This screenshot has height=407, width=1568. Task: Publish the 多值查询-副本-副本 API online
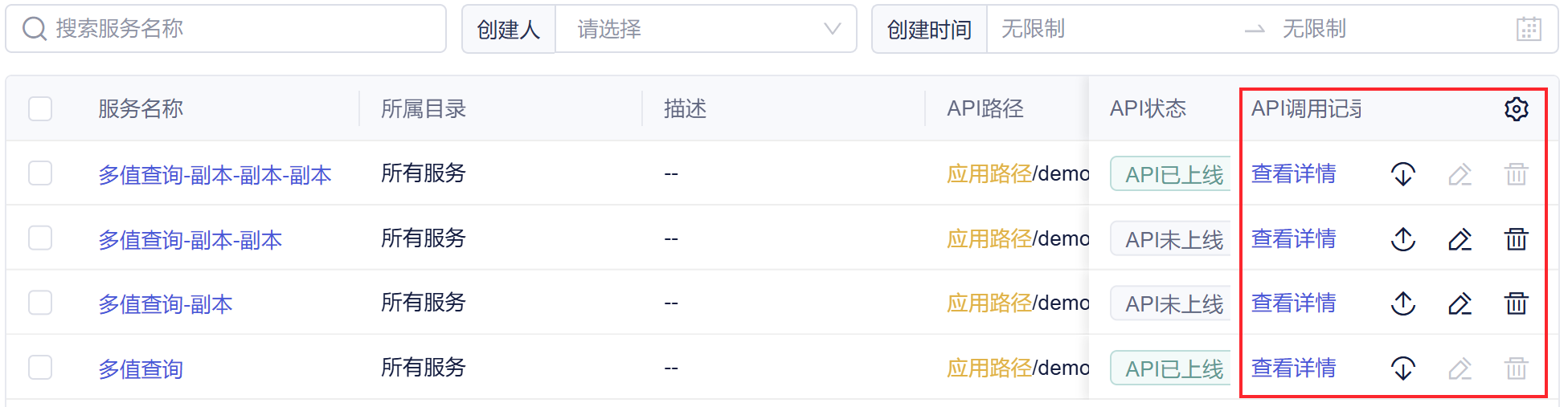[1403, 239]
